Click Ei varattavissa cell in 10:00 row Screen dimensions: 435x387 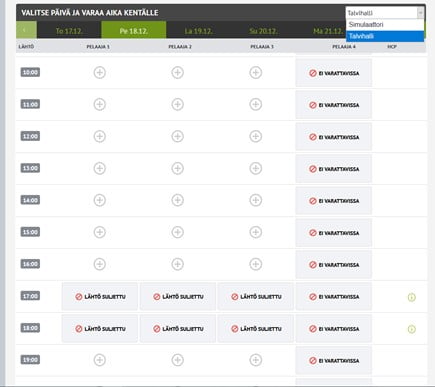334,73
